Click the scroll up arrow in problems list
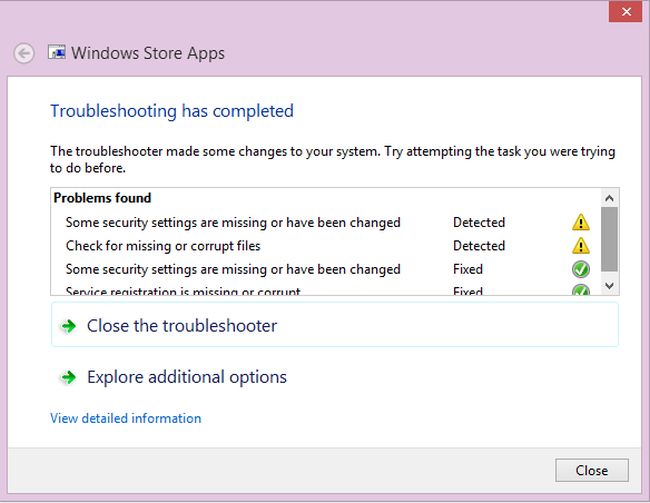 tap(609, 198)
